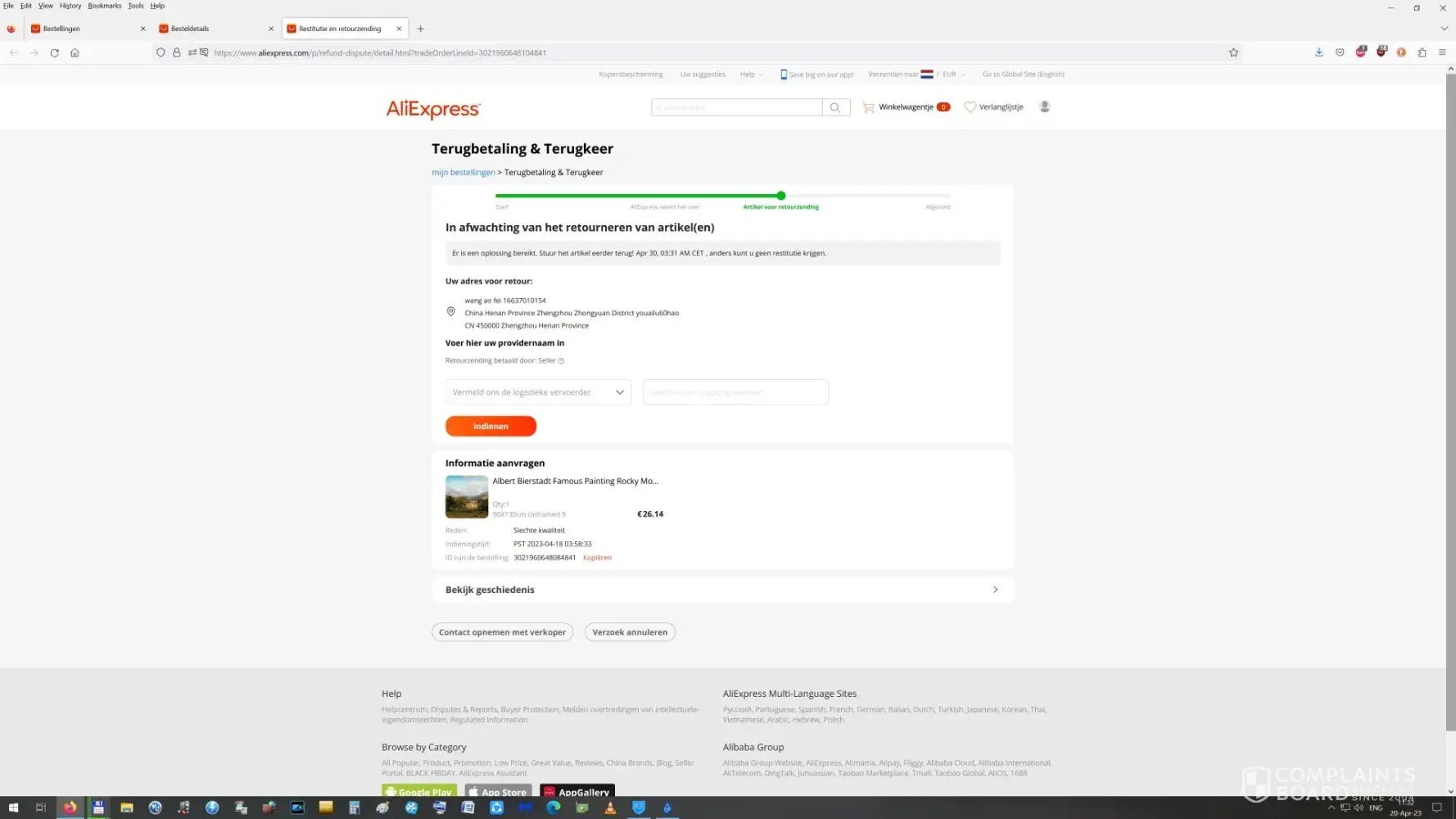This screenshot has width=1456, height=819.
Task: Click the page vertical scrollbar
Action: pos(1450,401)
